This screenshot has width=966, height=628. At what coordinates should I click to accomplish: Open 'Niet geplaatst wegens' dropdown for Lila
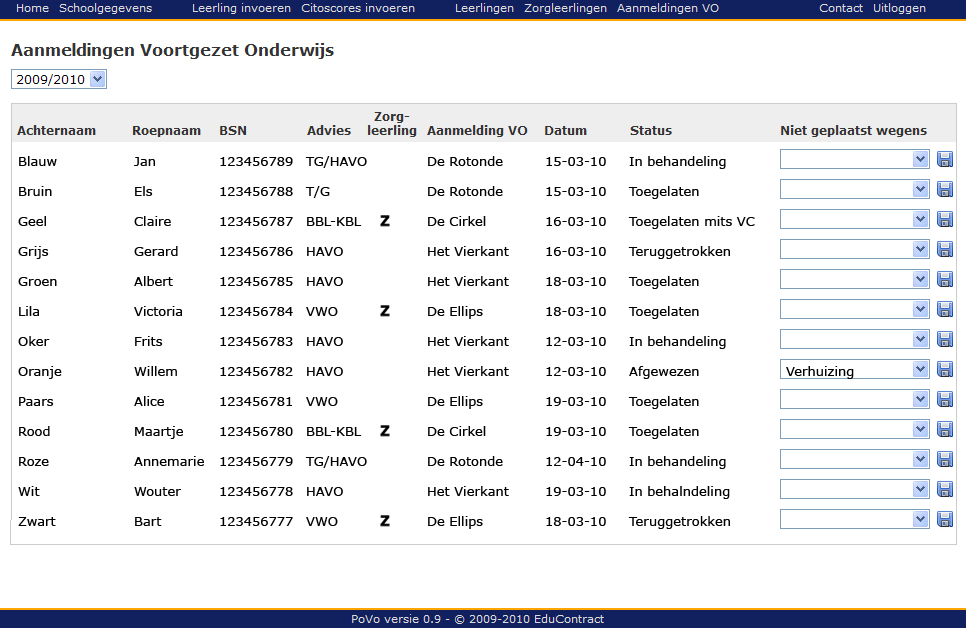854,309
